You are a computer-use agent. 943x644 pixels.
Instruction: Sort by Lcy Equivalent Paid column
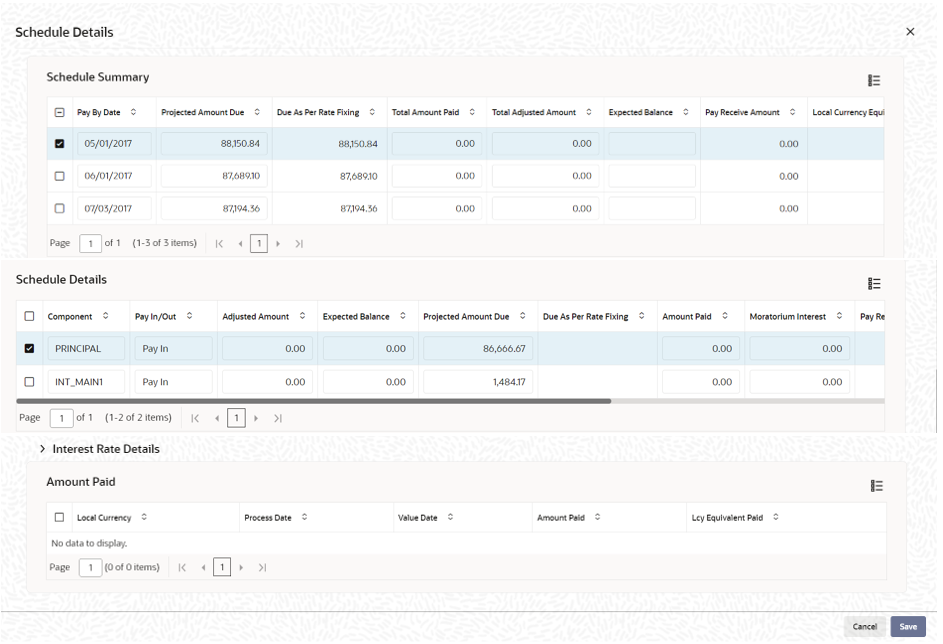[x=776, y=517]
